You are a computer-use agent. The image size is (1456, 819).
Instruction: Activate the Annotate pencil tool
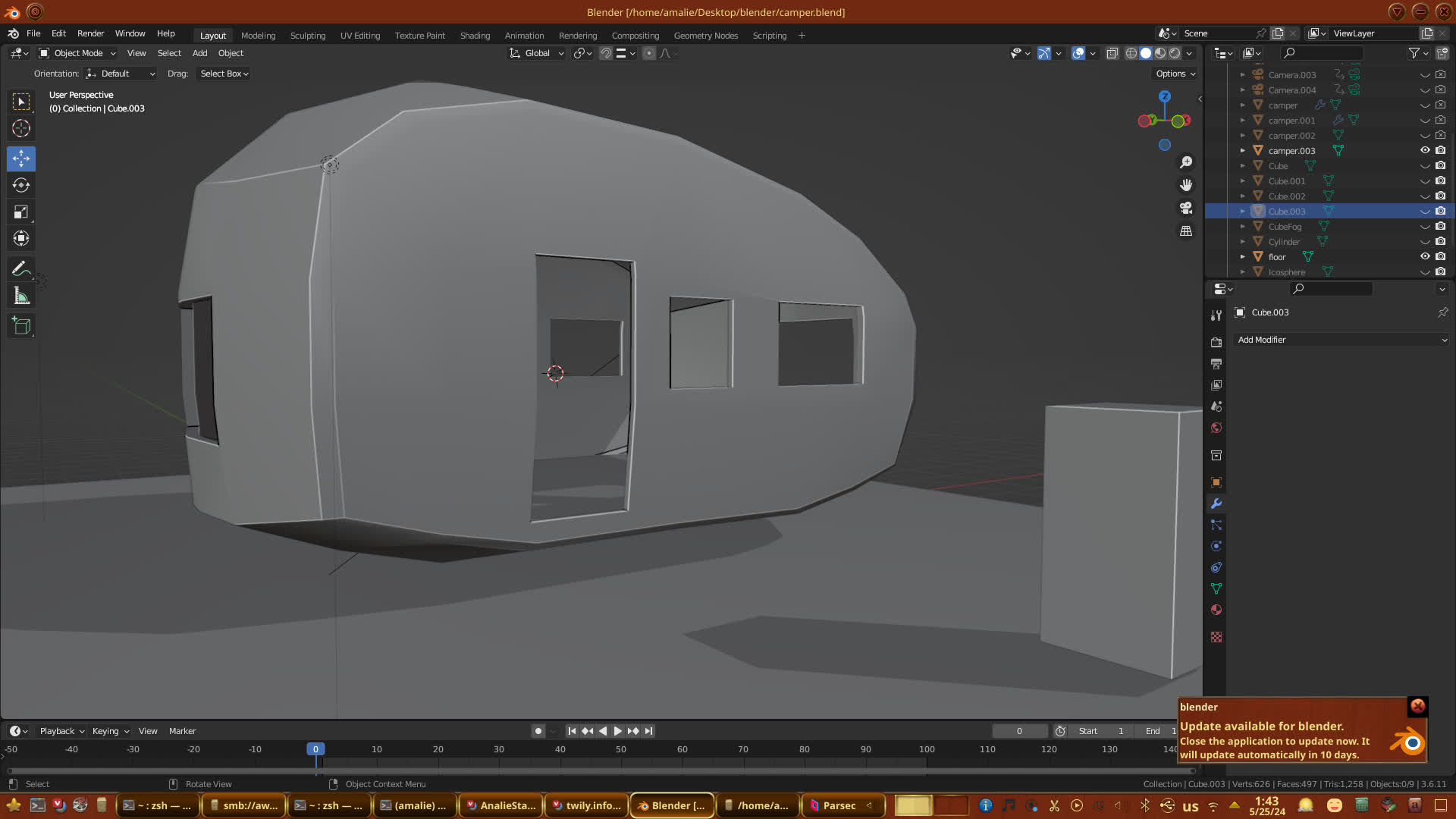click(21, 269)
